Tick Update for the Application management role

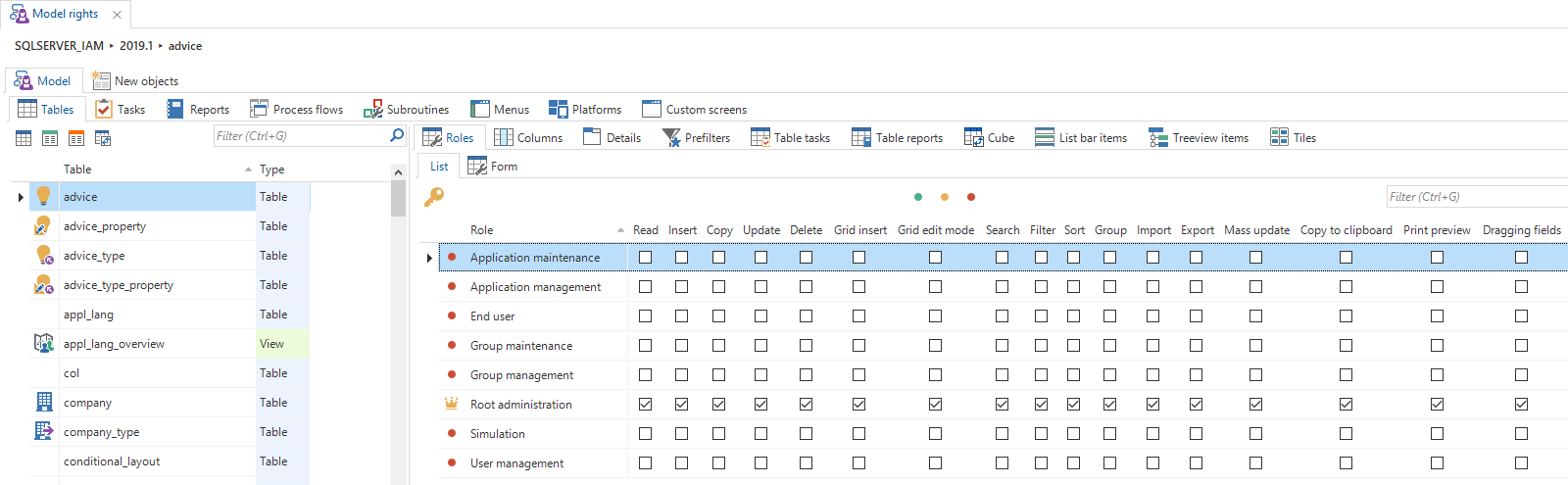click(760, 286)
